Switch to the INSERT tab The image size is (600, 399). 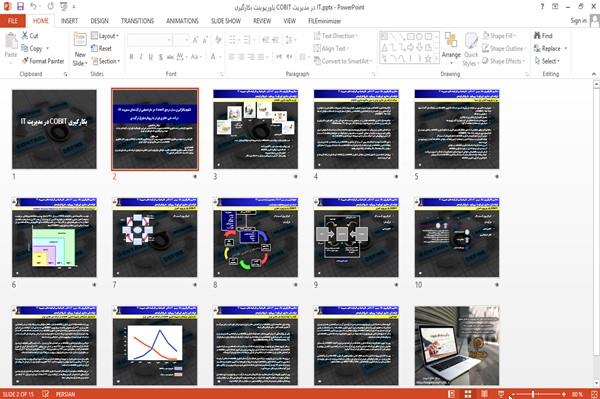click(x=69, y=21)
